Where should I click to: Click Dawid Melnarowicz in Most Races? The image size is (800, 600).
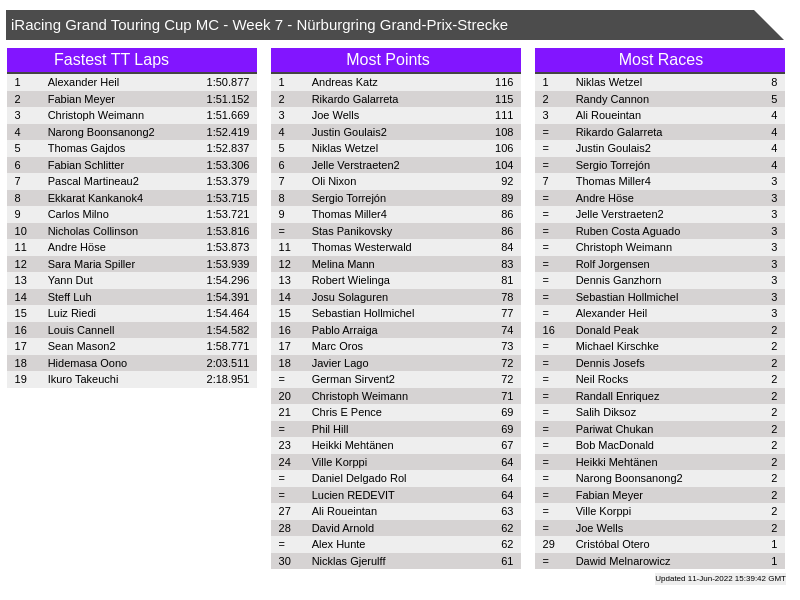tap(622, 561)
